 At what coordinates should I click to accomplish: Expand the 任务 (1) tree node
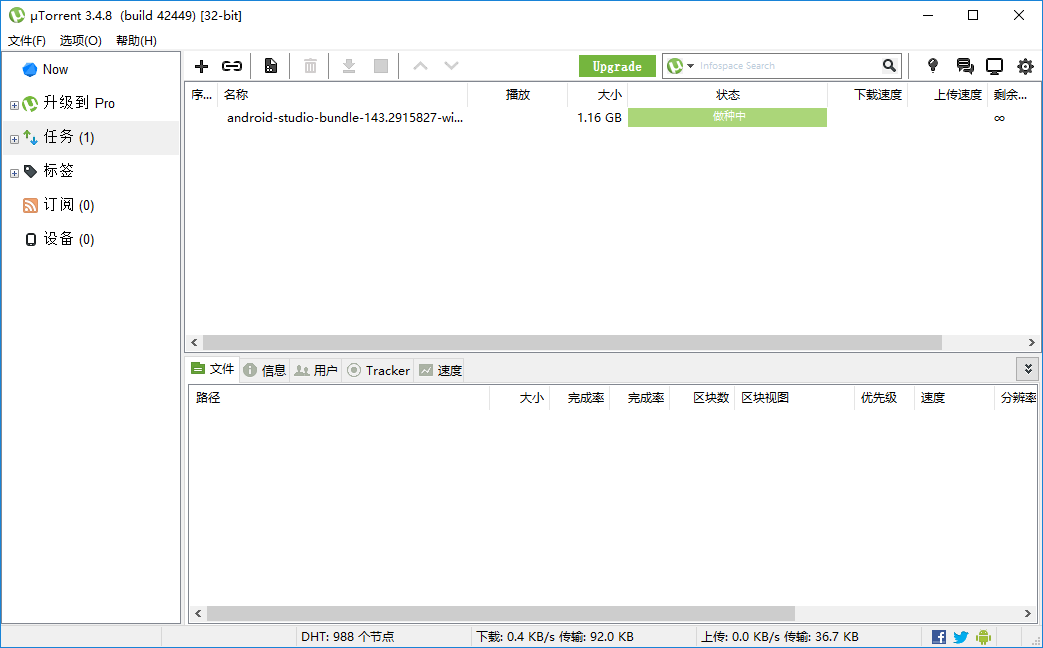click(14, 139)
